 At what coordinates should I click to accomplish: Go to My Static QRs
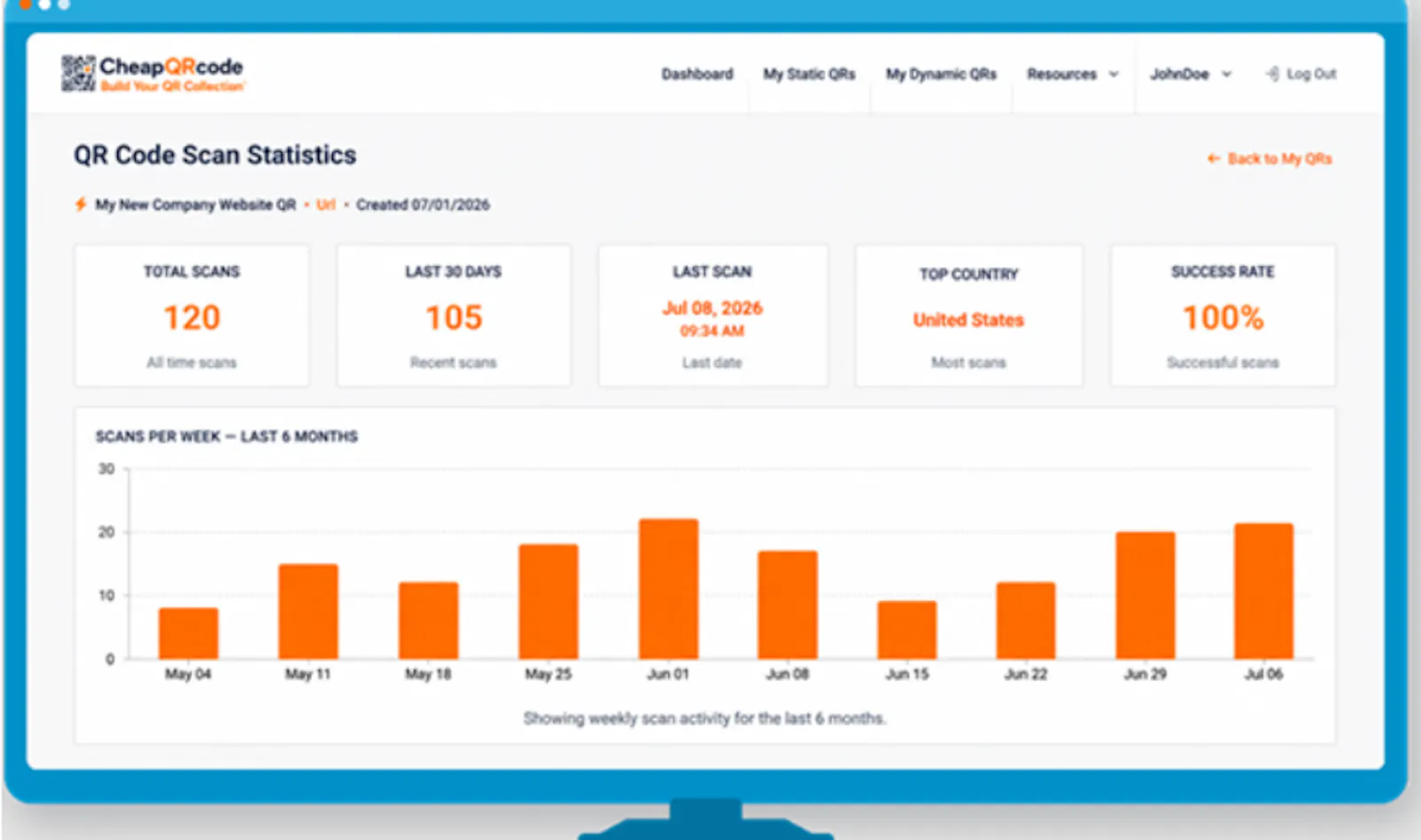coord(809,74)
